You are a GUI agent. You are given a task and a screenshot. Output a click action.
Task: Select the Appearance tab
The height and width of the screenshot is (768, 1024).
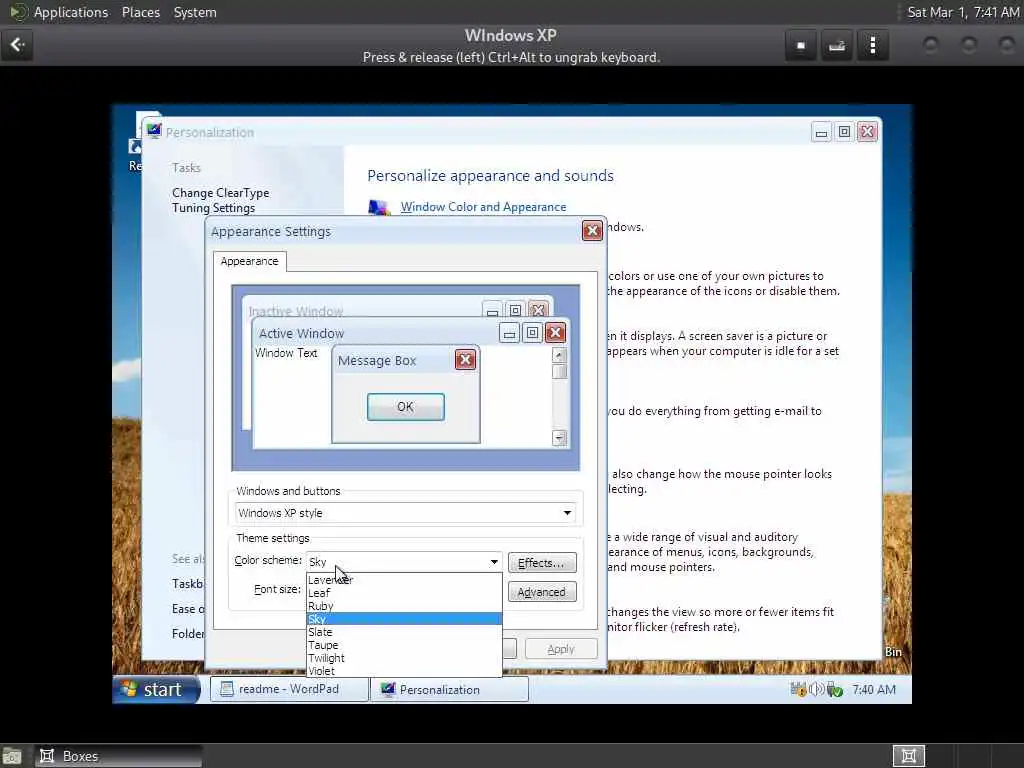click(x=249, y=261)
